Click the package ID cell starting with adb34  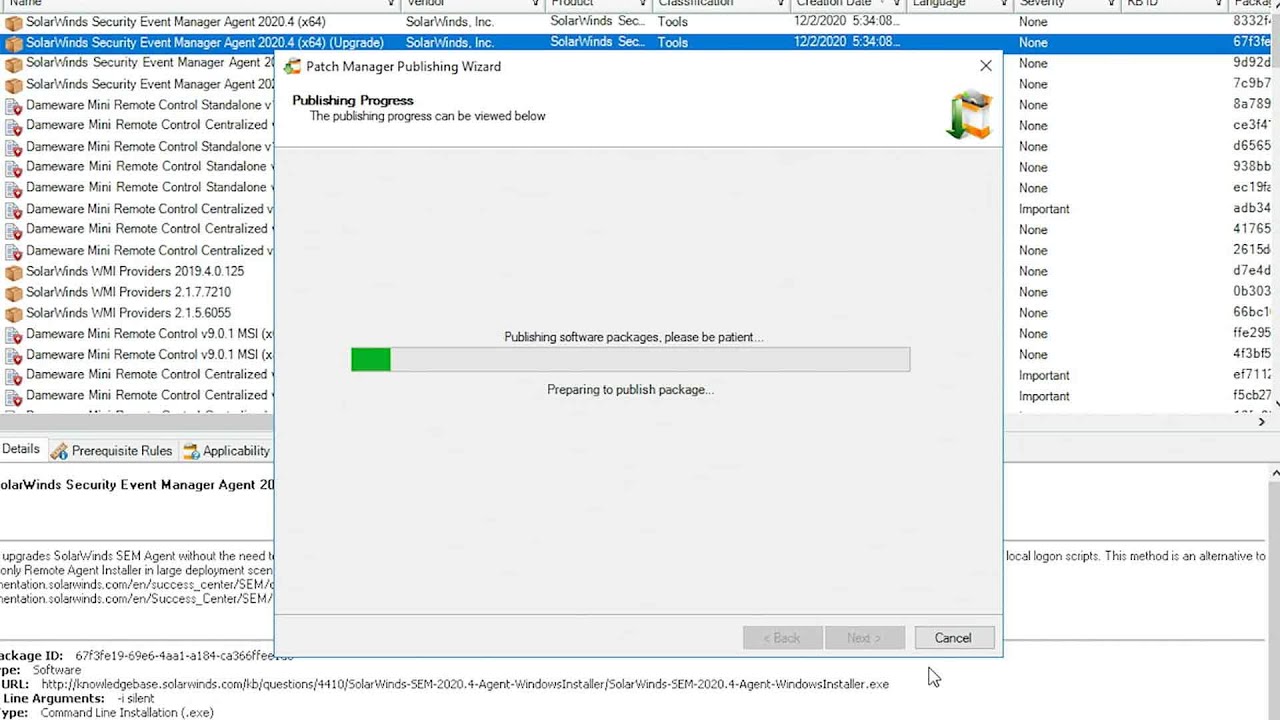point(1253,209)
